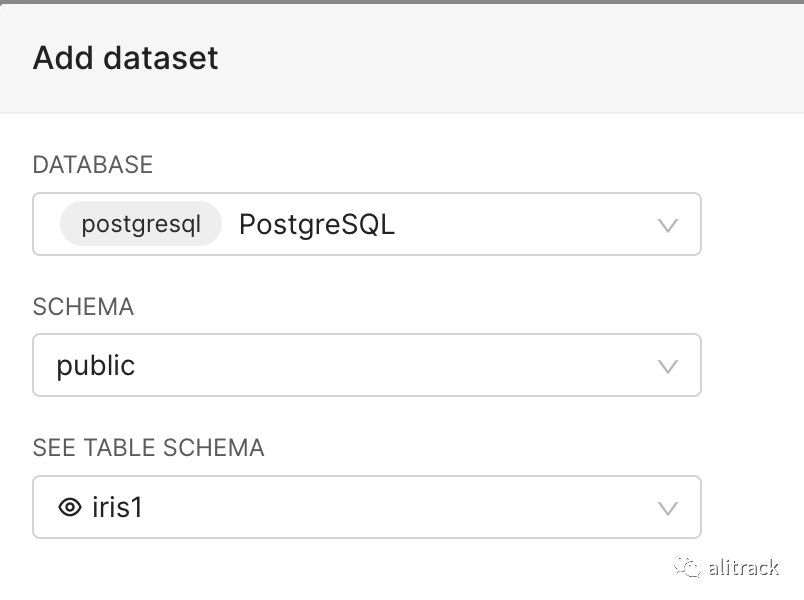Open the SCHEMA dropdown arrow
This screenshot has width=804, height=600.
point(668,366)
